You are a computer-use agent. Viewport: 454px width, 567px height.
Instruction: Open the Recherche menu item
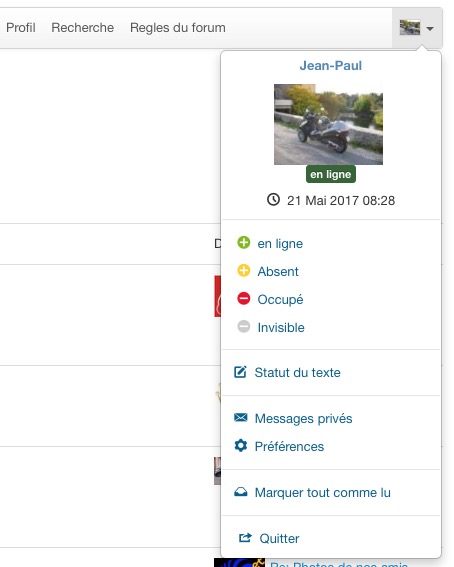(x=82, y=28)
